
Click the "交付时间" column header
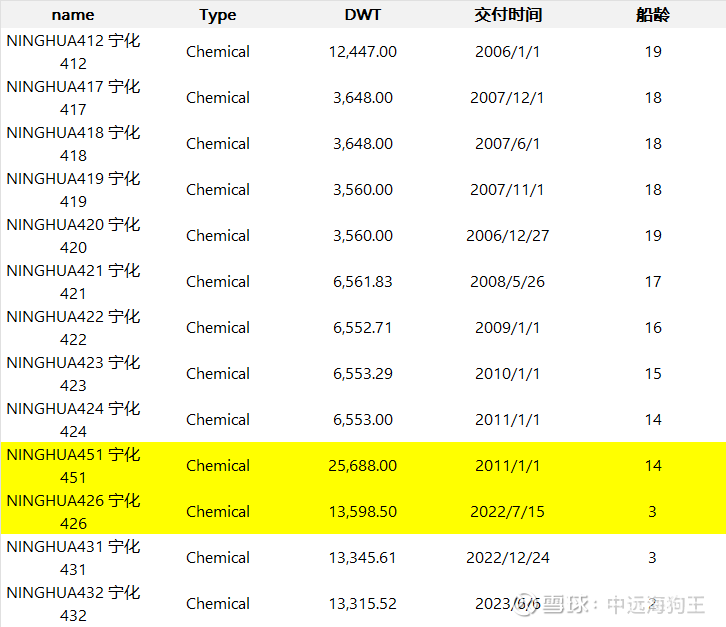508,14
